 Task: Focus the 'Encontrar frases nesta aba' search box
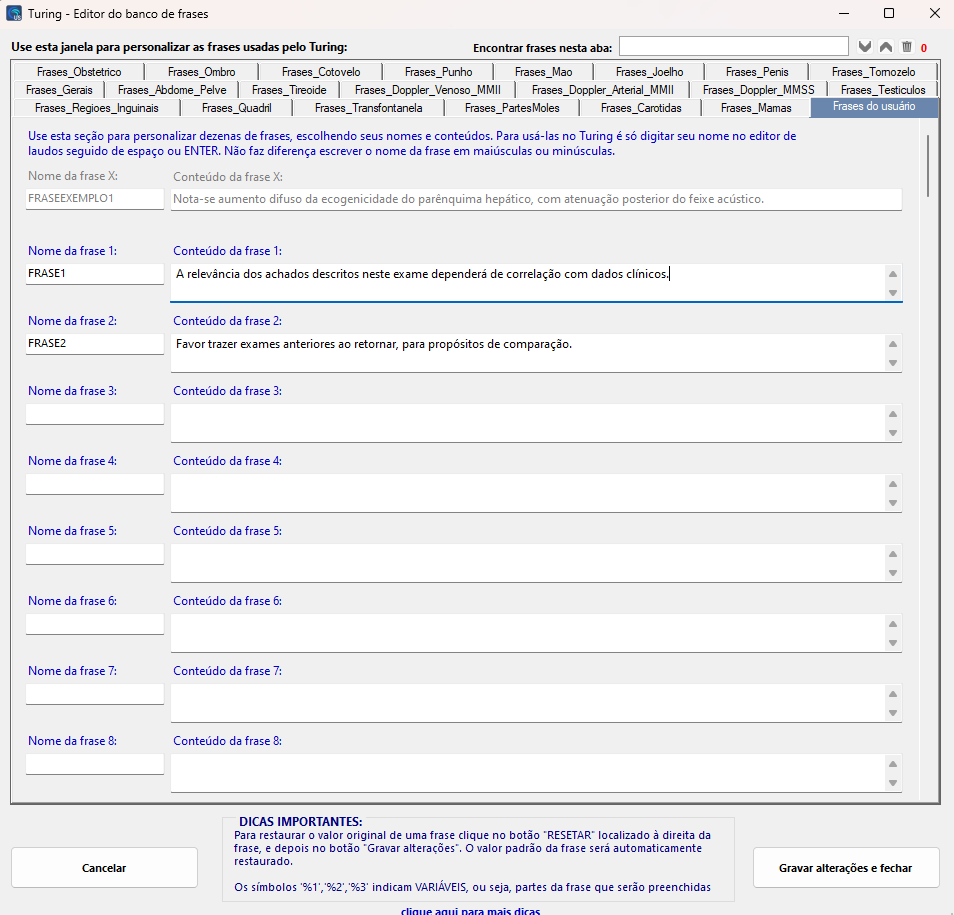pos(733,47)
